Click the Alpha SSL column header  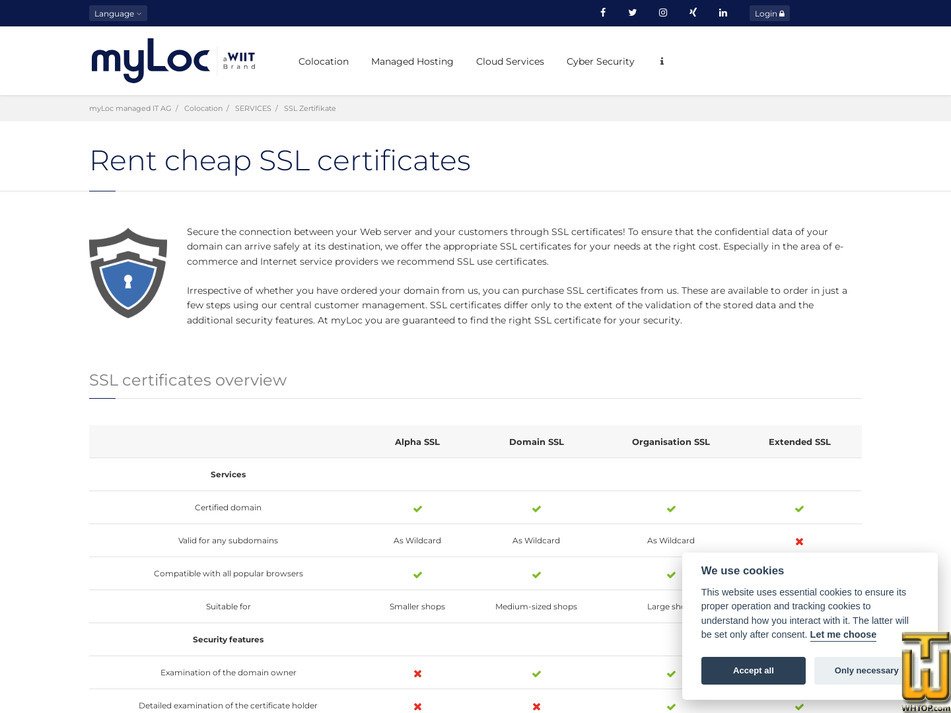click(417, 442)
